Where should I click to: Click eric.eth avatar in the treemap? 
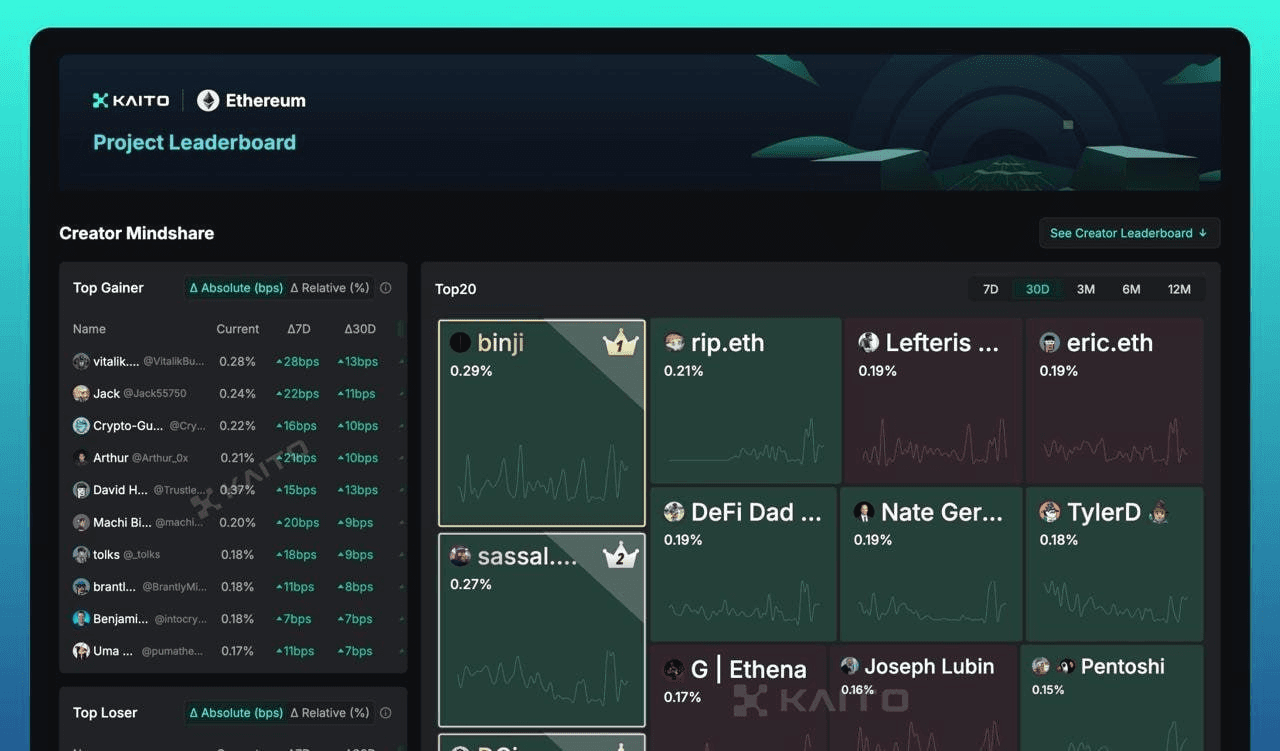click(x=1049, y=342)
